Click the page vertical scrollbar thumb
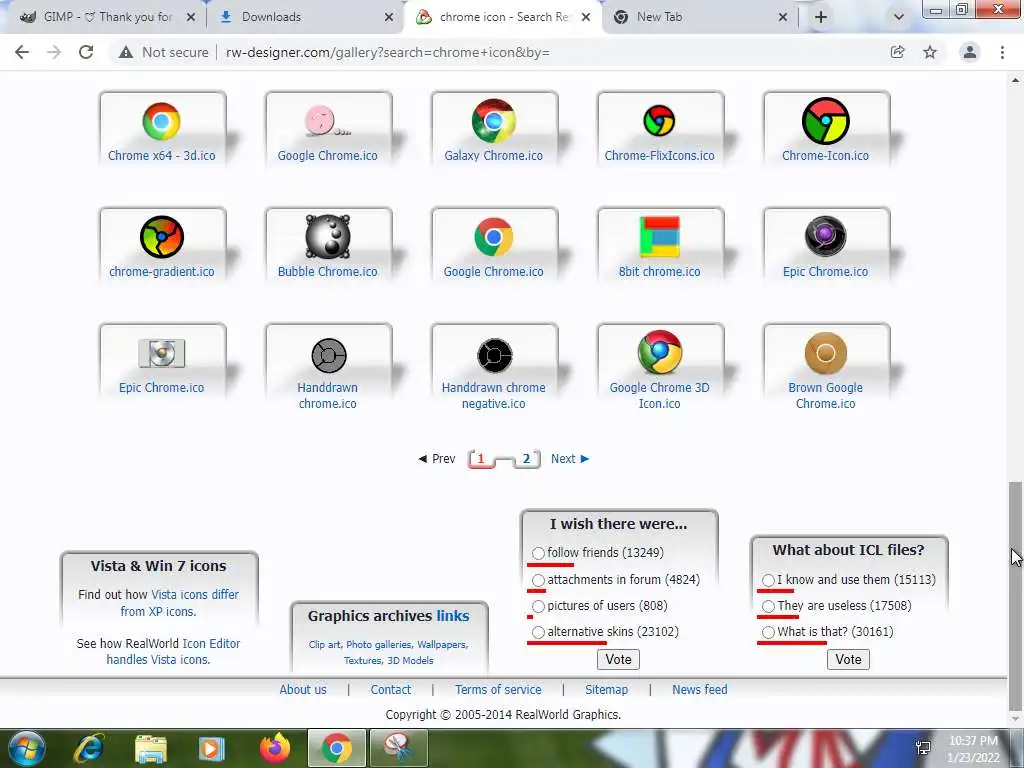Image resolution: width=1024 pixels, height=768 pixels. (x=1015, y=596)
